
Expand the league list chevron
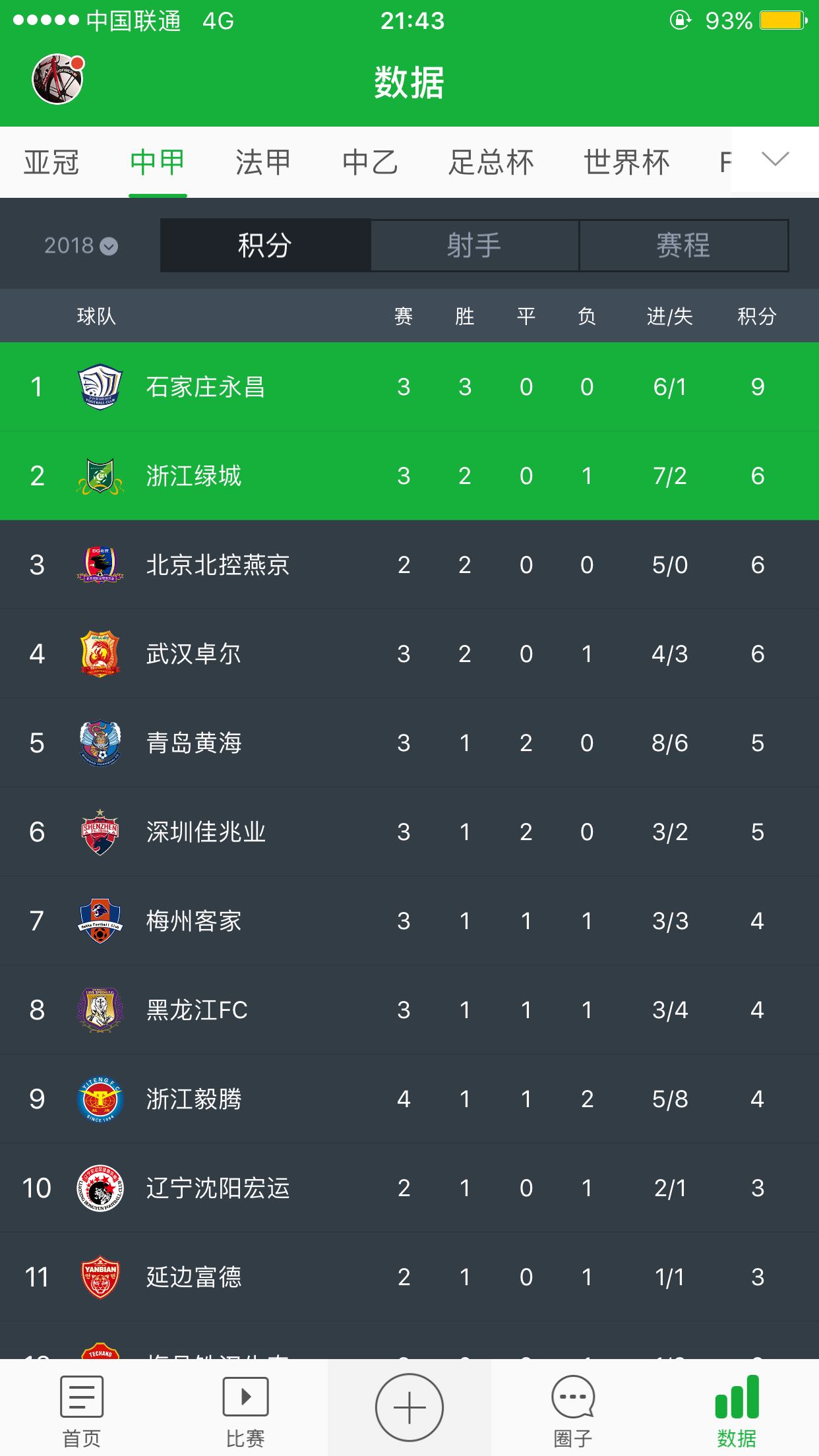point(775,159)
